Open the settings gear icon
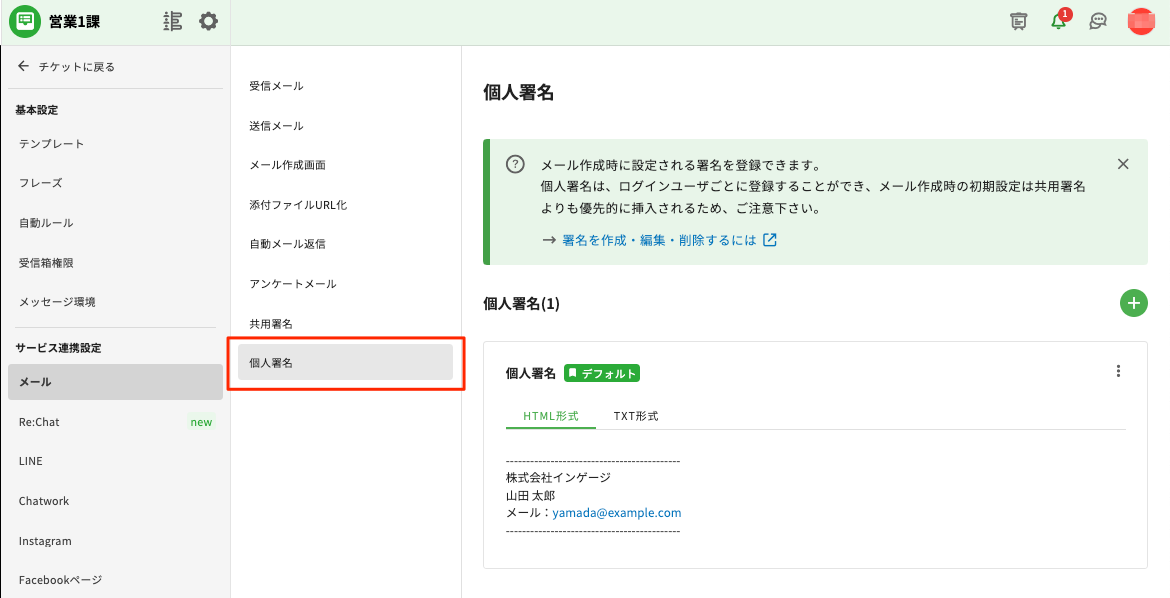The width and height of the screenshot is (1170, 598). coord(208,21)
